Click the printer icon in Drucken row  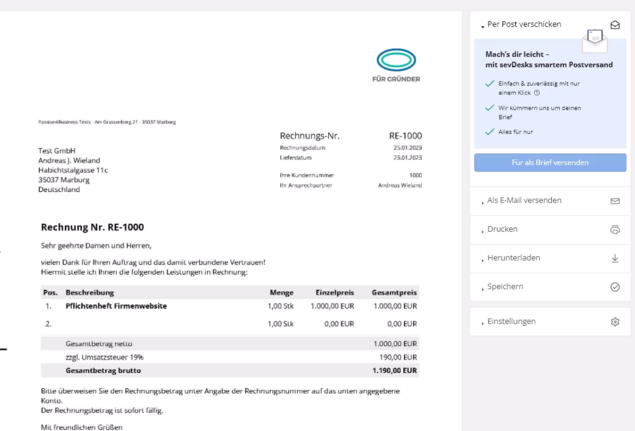615,230
